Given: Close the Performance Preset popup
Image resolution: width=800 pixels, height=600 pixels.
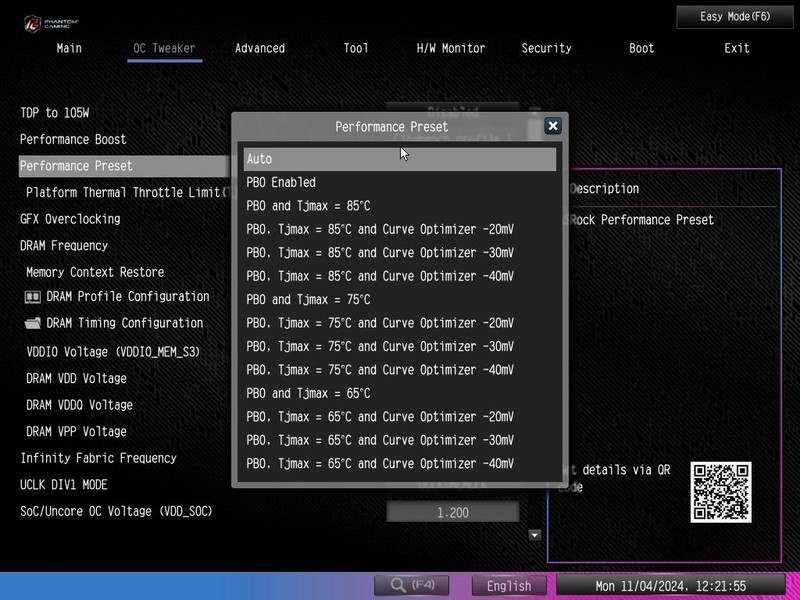Looking at the screenshot, I should (x=551, y=126).
